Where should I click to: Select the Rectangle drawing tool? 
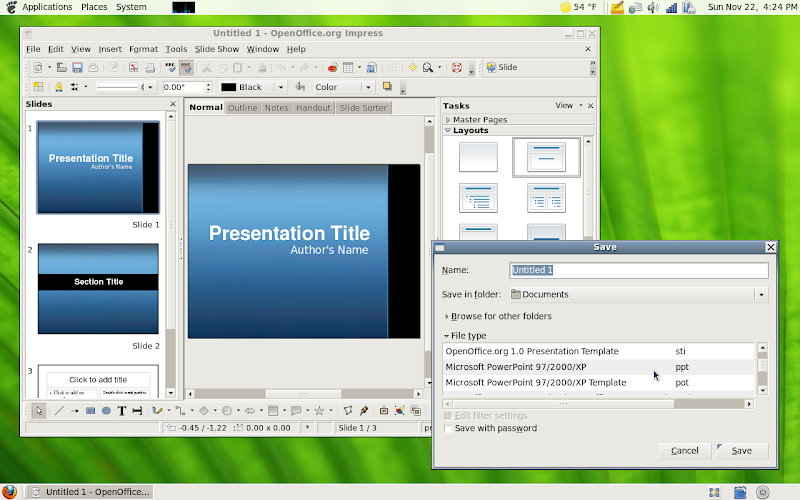(x=90, y=410)
